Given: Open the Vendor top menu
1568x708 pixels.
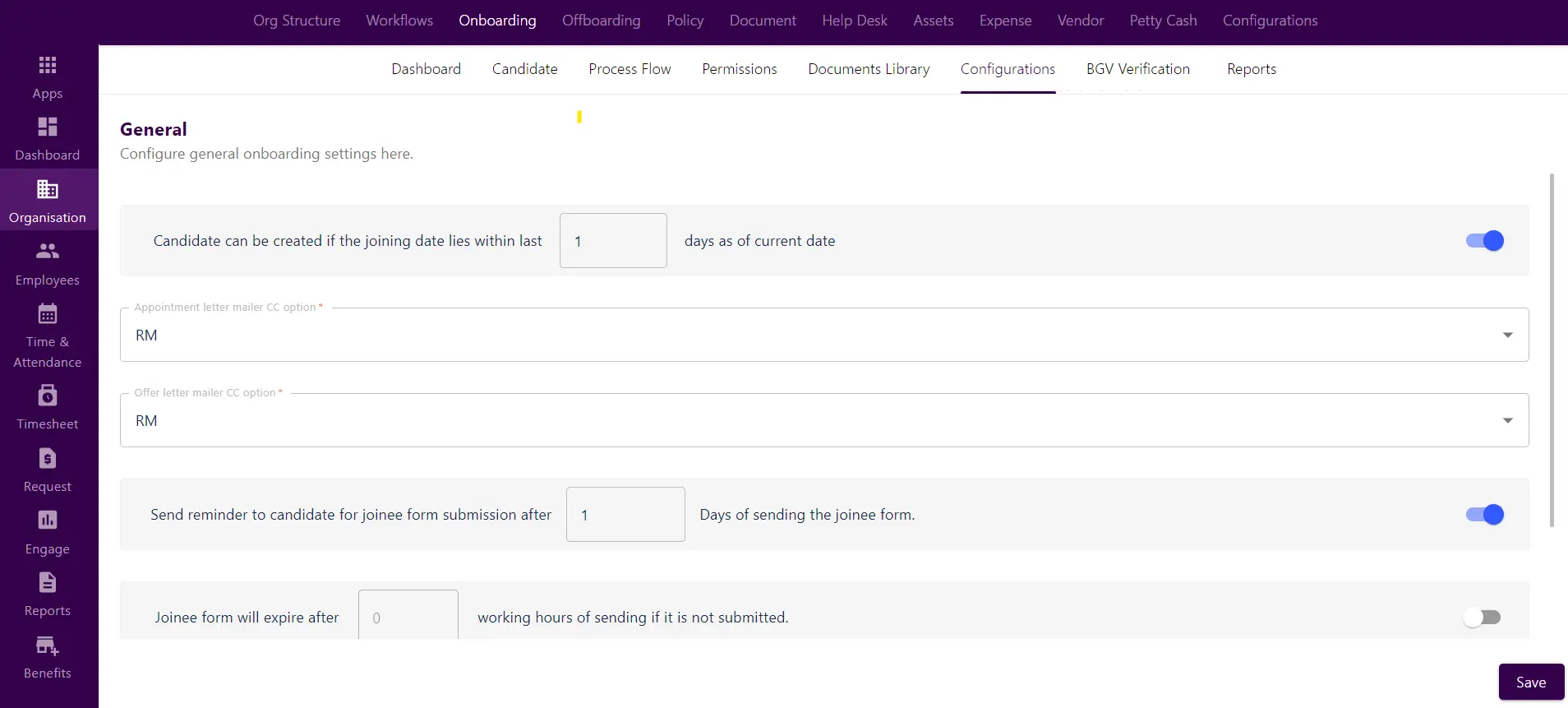Looking at the screenshot, I should [x=1081, y=21].
